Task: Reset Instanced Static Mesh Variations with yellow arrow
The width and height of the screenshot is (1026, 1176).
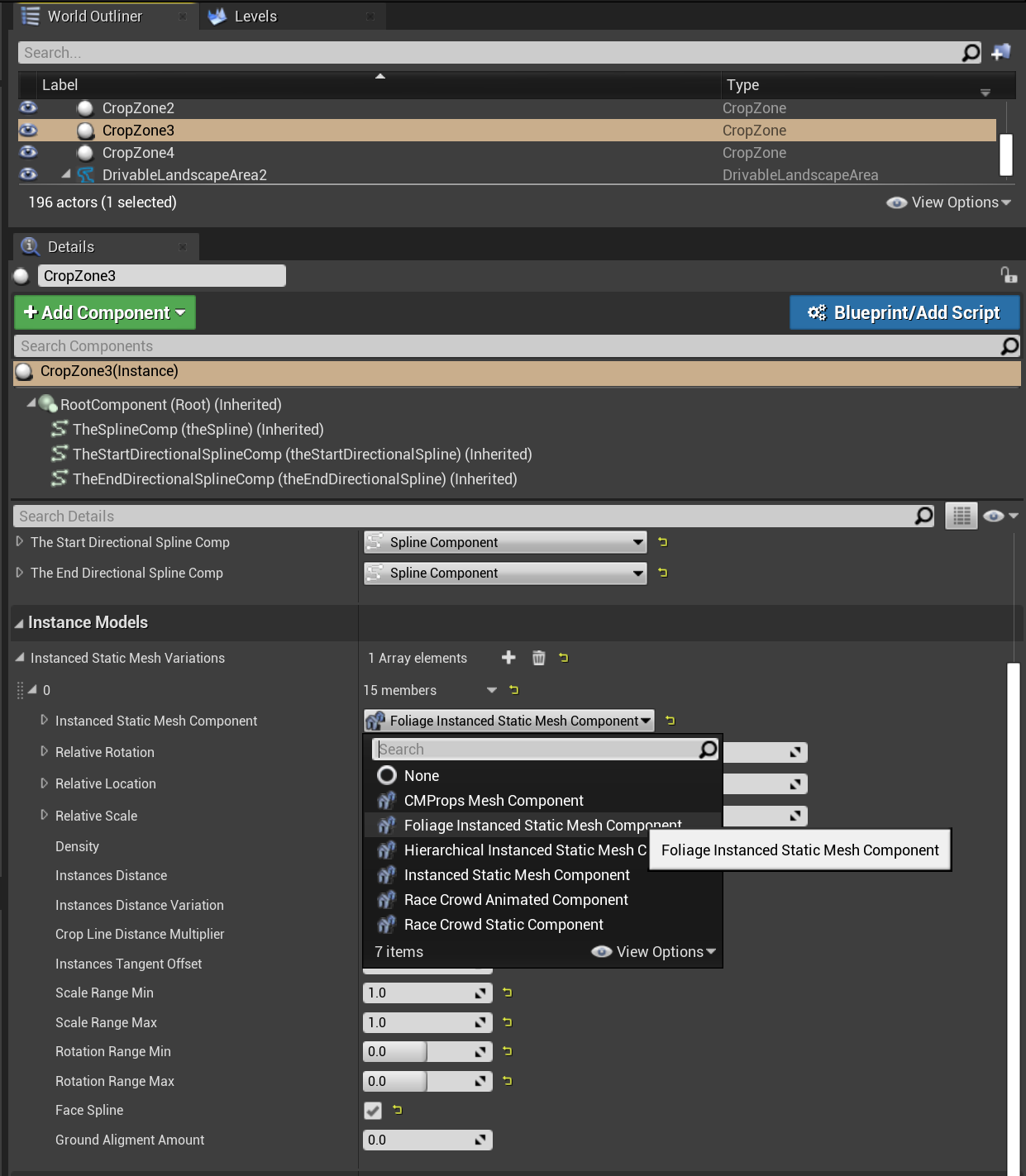Action: tap(564, 658)
